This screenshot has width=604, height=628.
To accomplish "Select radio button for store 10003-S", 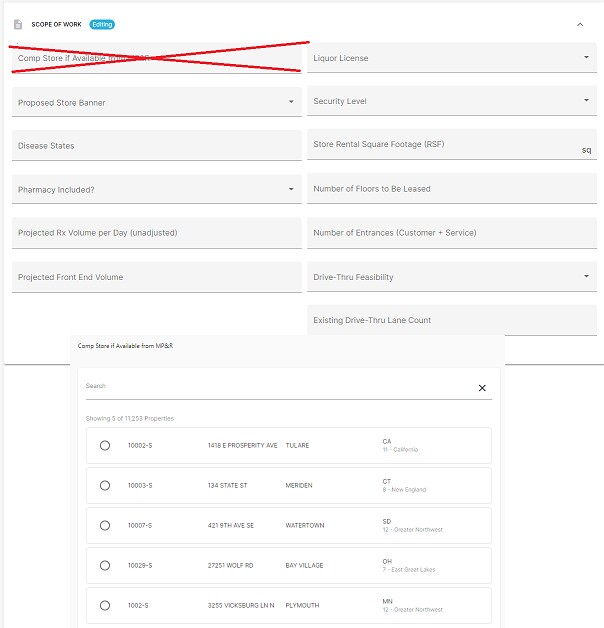I will (105, 486).
